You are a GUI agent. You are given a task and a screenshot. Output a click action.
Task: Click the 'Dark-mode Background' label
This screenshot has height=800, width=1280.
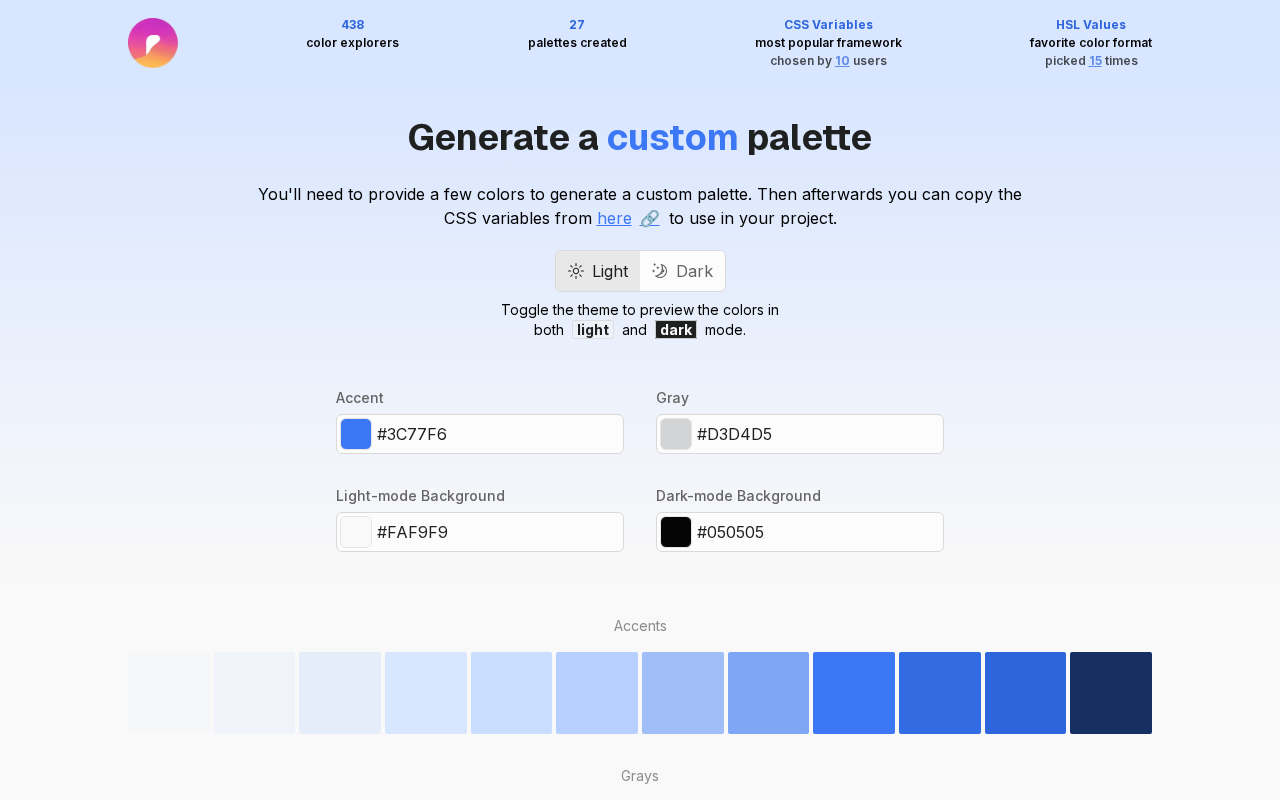pos(738,496)
